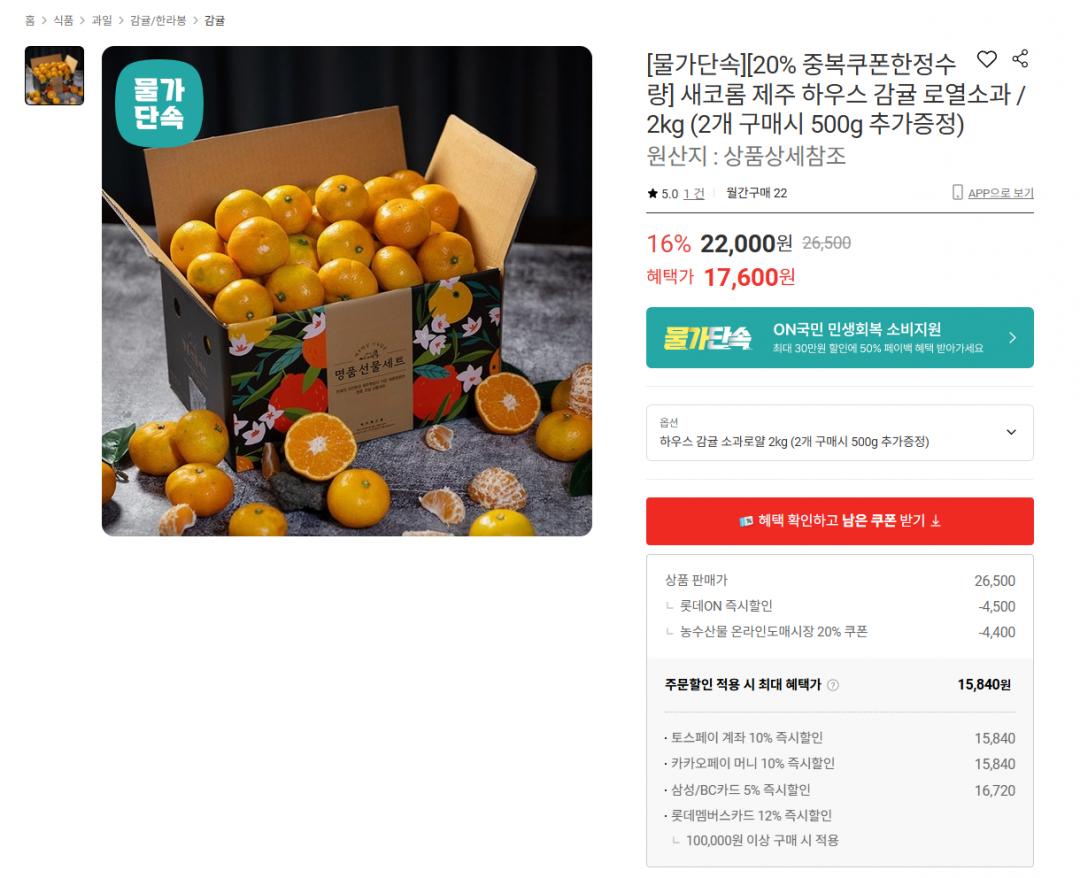
Task: Click APP으로 보기 link
Action: (x=1001, y=193)
